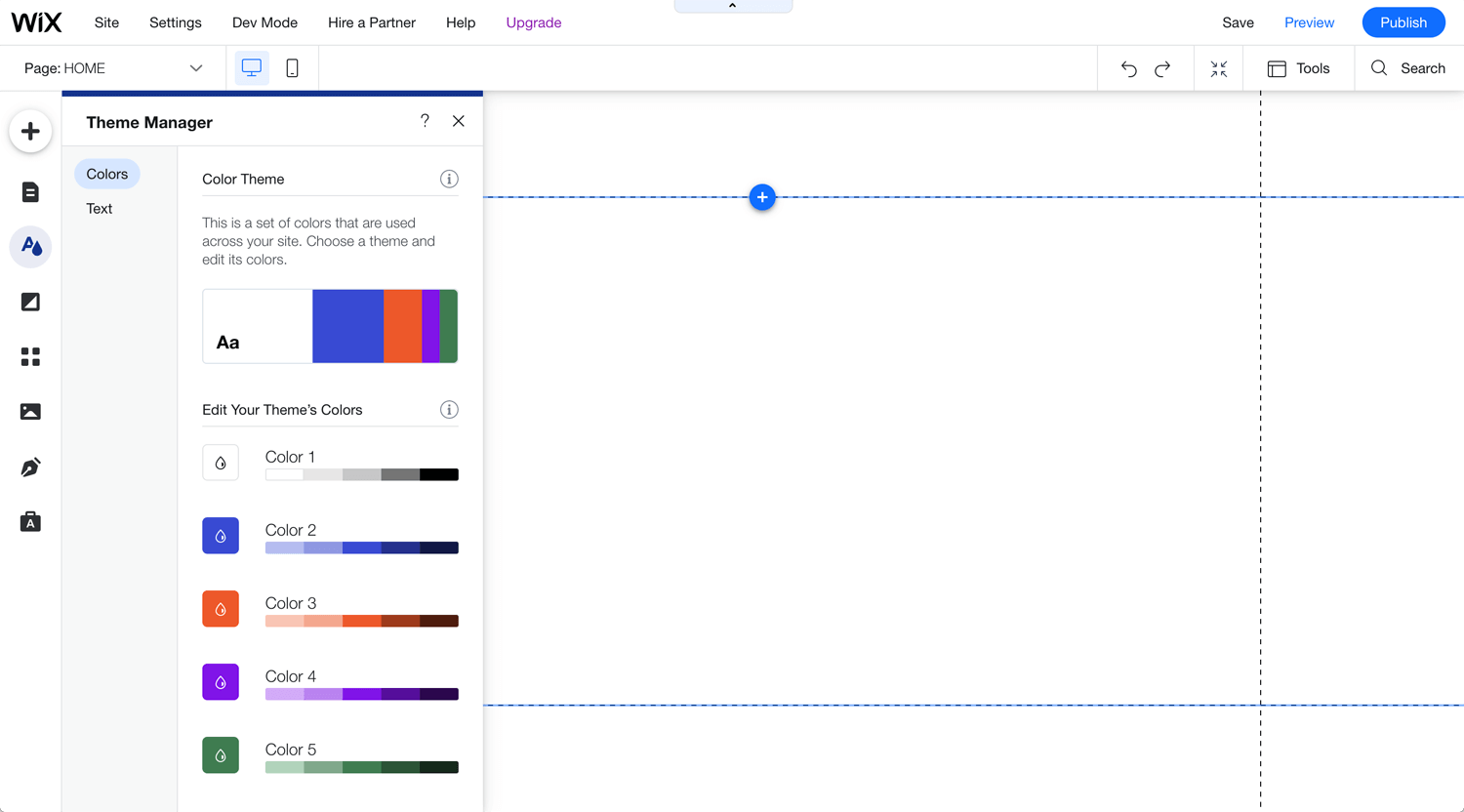Click Save
This screenshot has height=812, width=1464.
[1238, 22]
